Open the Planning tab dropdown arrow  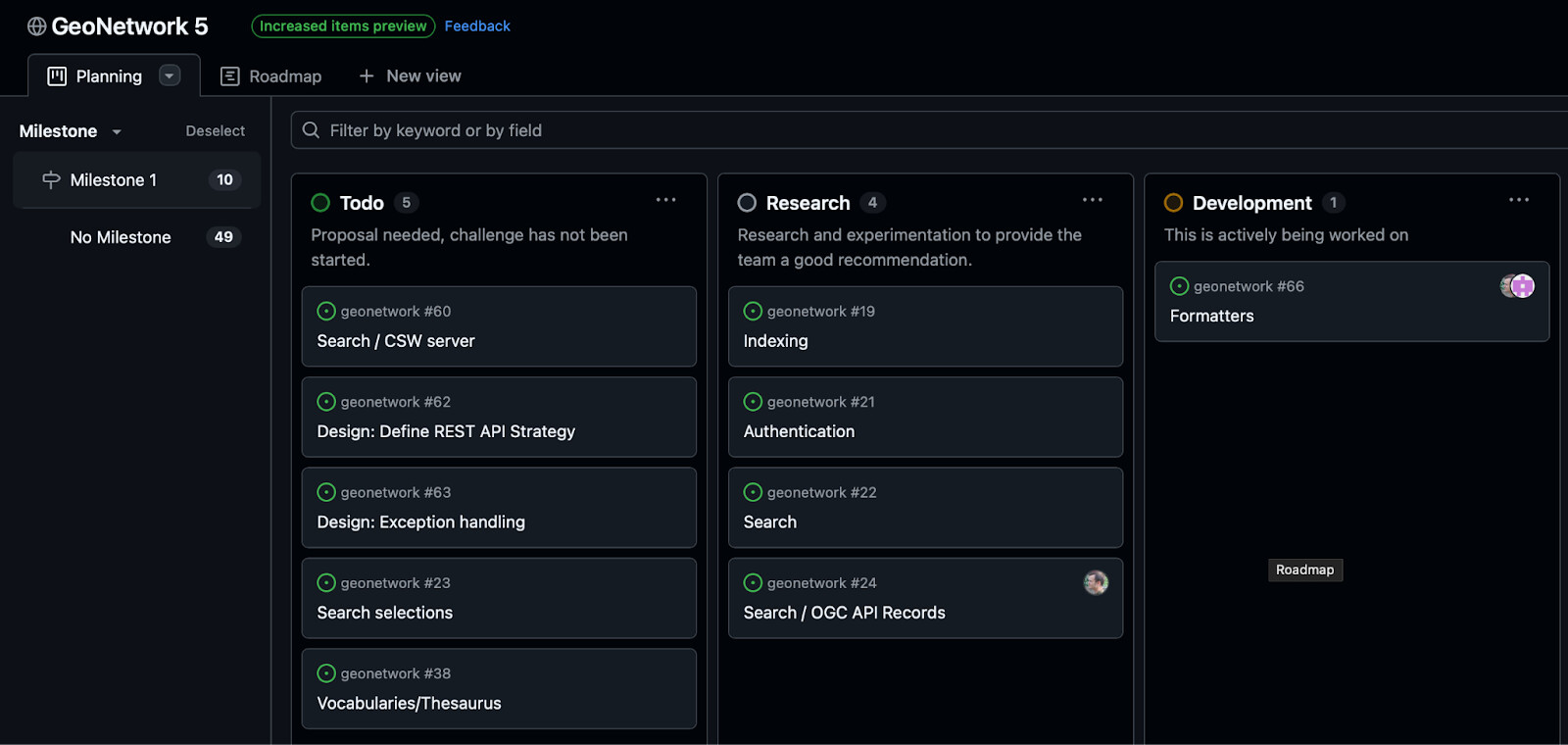coord(170,75)
